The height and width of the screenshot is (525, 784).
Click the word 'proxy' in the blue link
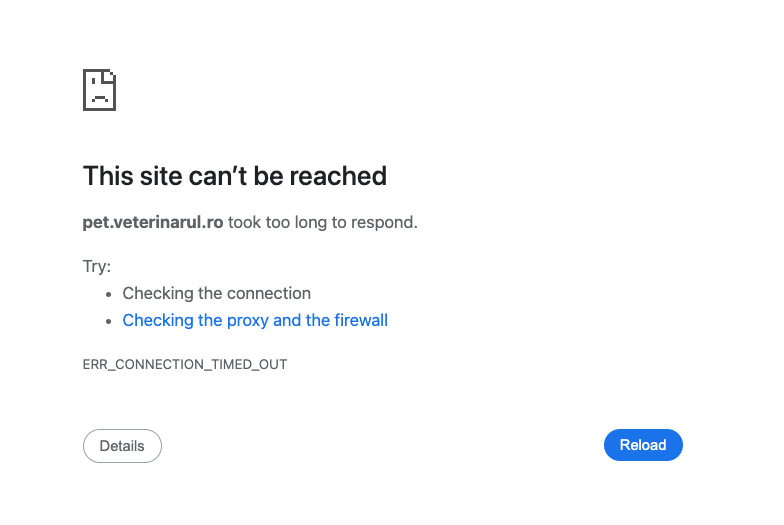(x=246, y=320)
